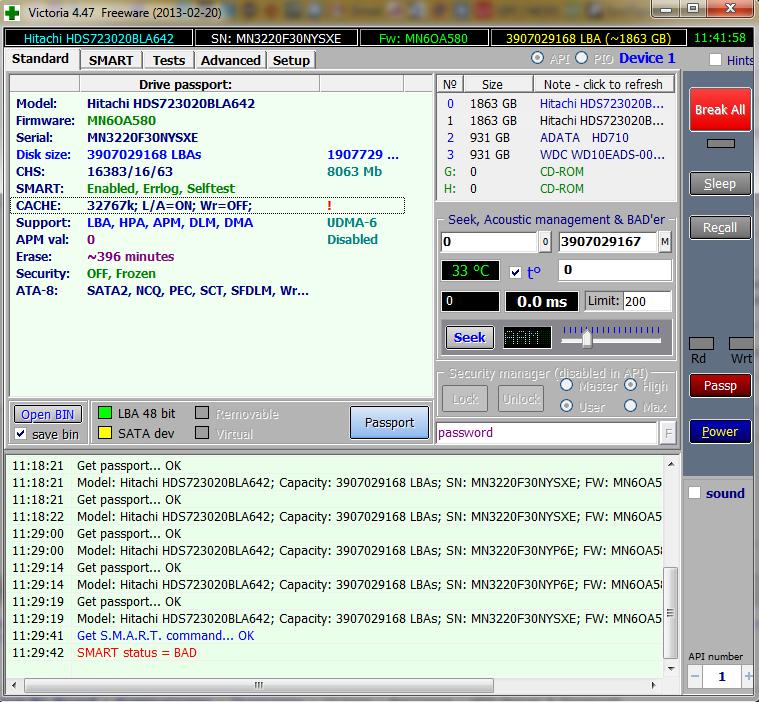Screen dimensions: 759x702
Task: Click the CACHE row in drive passport
Action: coord(207,206)
